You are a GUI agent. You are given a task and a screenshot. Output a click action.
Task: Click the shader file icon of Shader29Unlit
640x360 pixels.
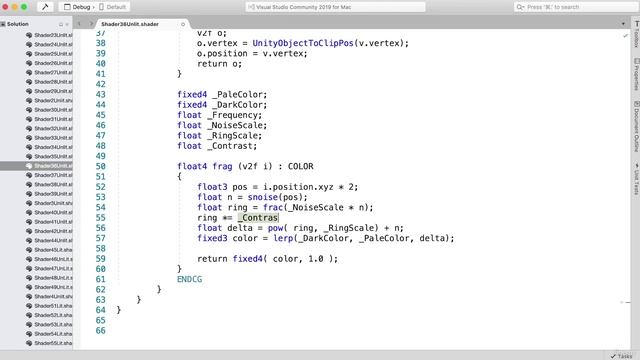click(x=29, y=91)
